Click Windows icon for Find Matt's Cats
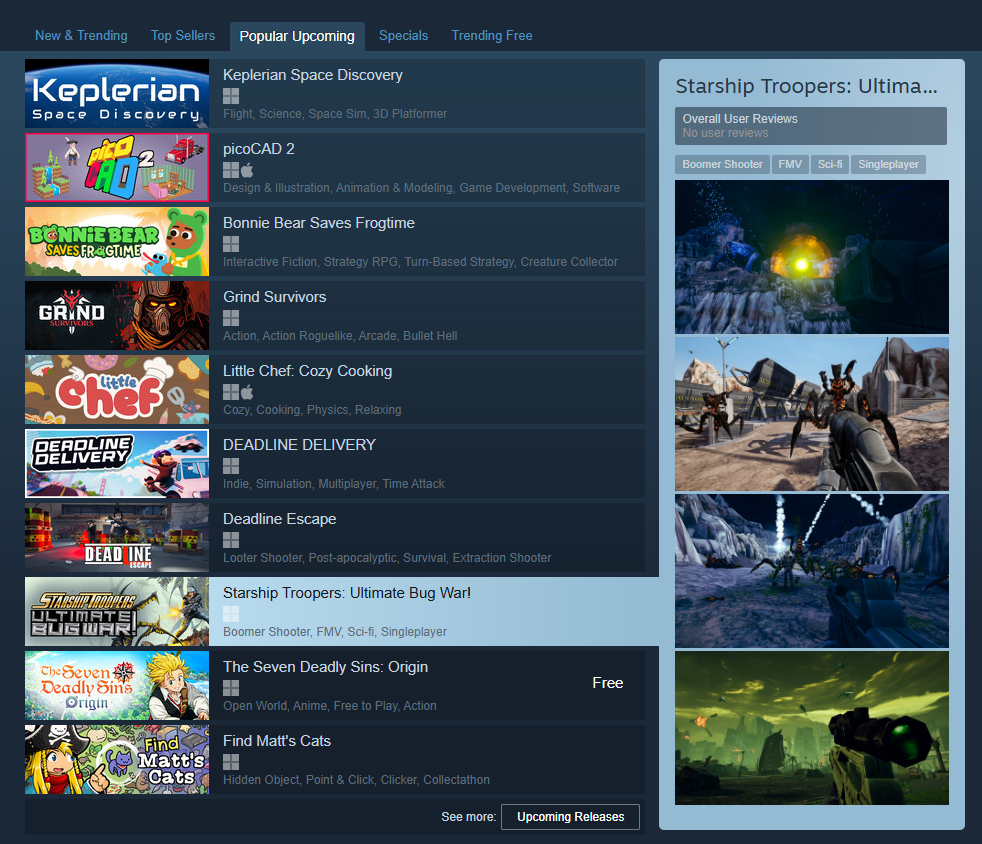This screenshot has width=982, height=844. click(231, 762)
